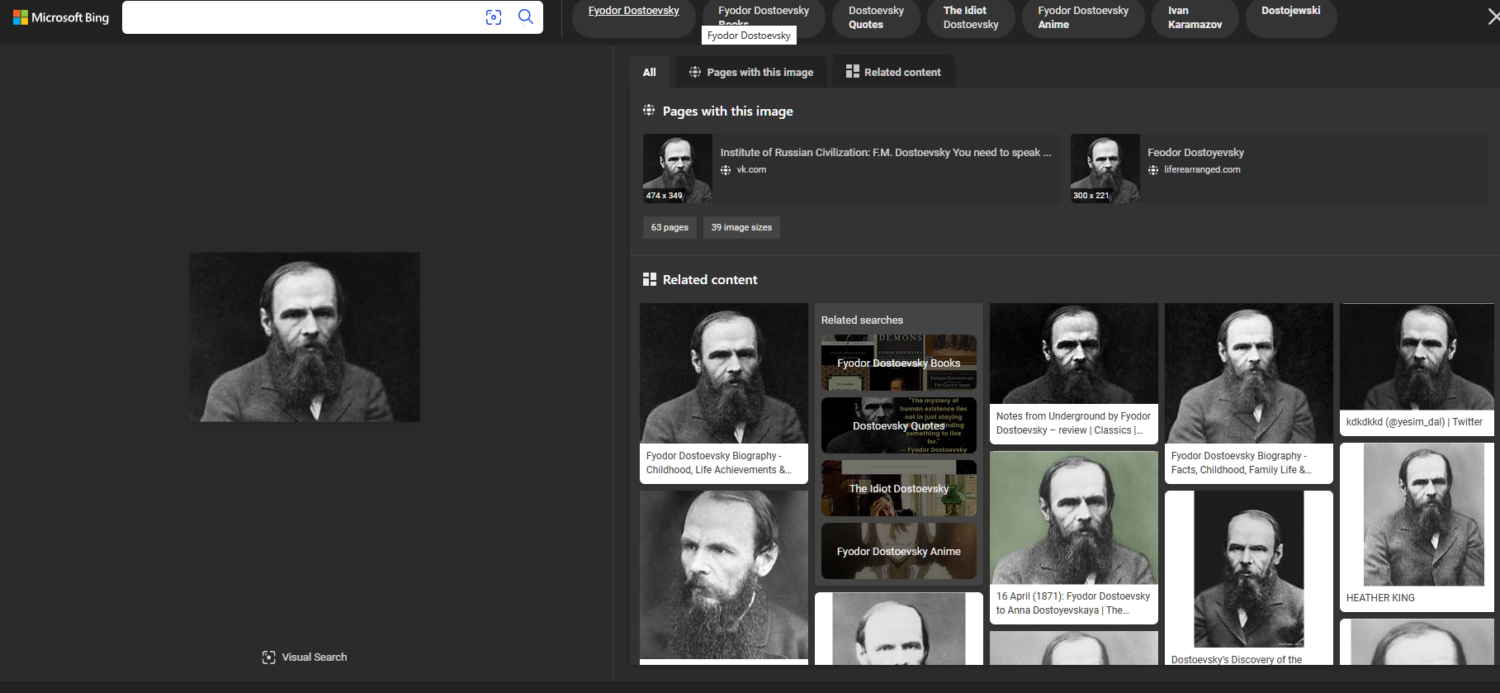Image resolution: width=1500 pixels, height=693 pixels.
Task: Open Dostoevsky's Discovery of the card
Action: tap(1249, 578)
